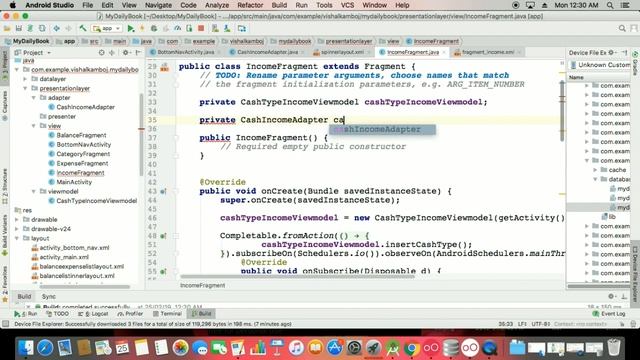This screenshot has height=360, width=640.
Task: Click Device File Explorer gear icon
Action: [611, 53]
